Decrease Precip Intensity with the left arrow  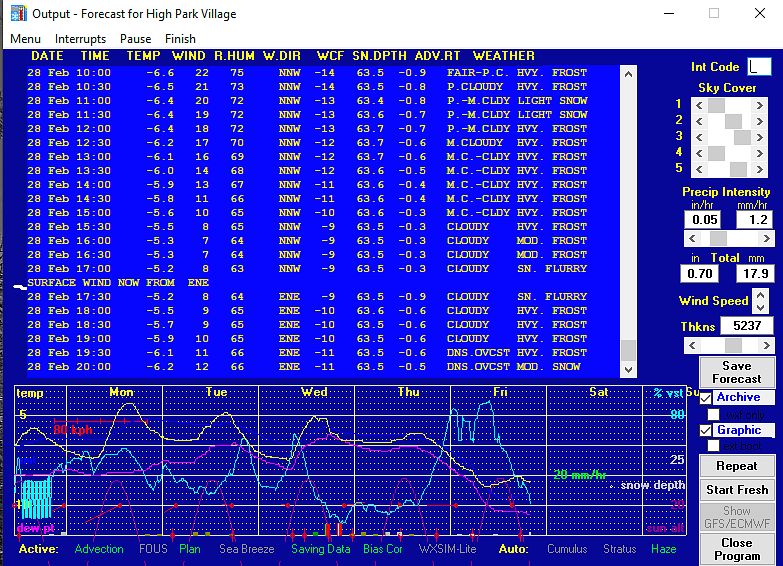coord(692,238)
